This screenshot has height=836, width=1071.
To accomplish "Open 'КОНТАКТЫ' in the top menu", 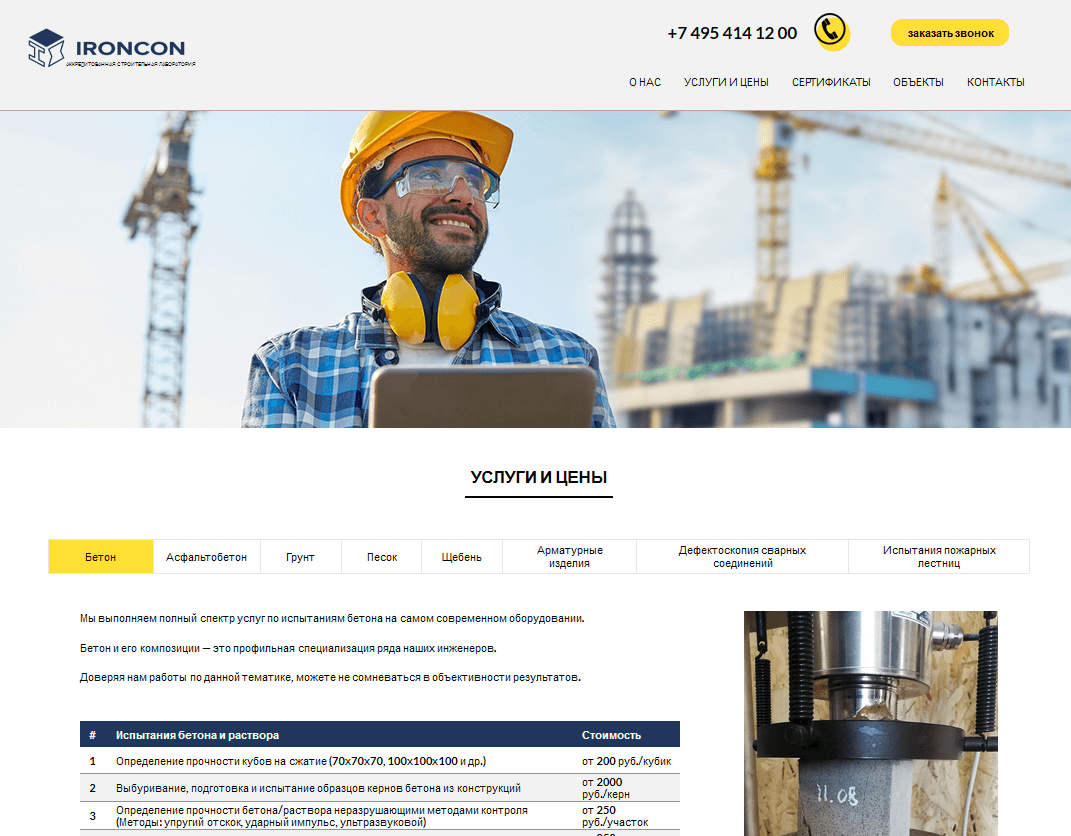I will click(995, 82).
